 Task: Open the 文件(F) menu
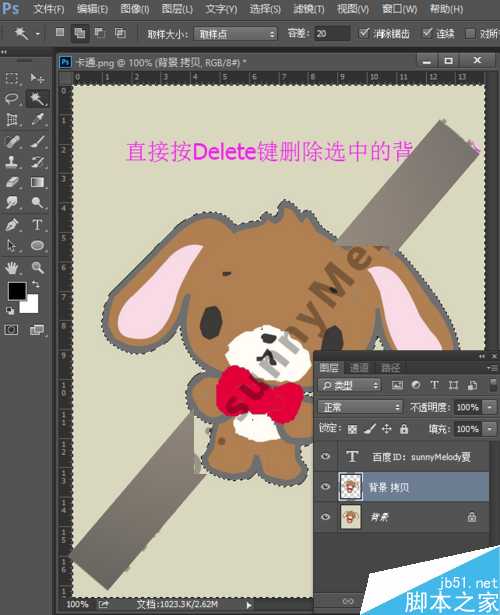click(49, 9)
